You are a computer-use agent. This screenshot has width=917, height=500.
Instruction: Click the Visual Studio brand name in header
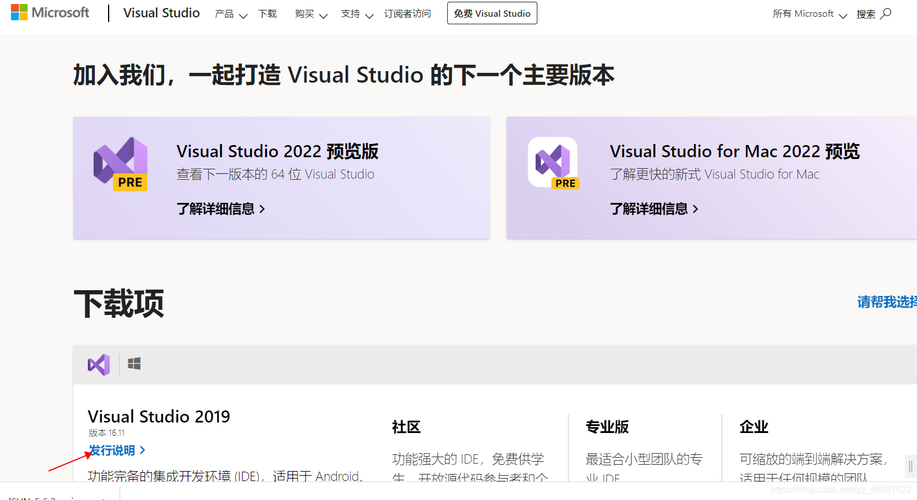[161, 14]
